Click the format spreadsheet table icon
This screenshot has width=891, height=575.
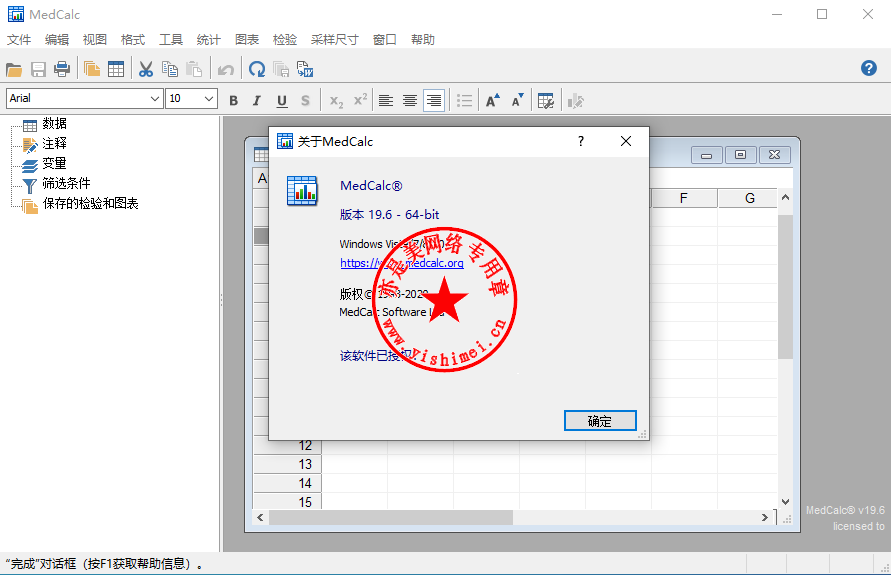[x=546, y=101]
